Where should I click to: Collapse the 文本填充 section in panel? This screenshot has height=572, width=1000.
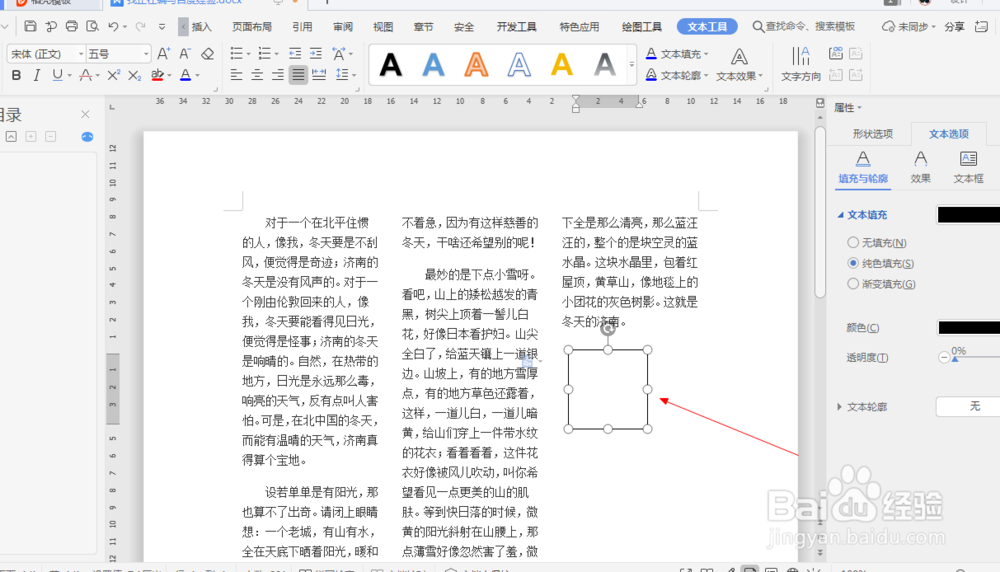840,215
